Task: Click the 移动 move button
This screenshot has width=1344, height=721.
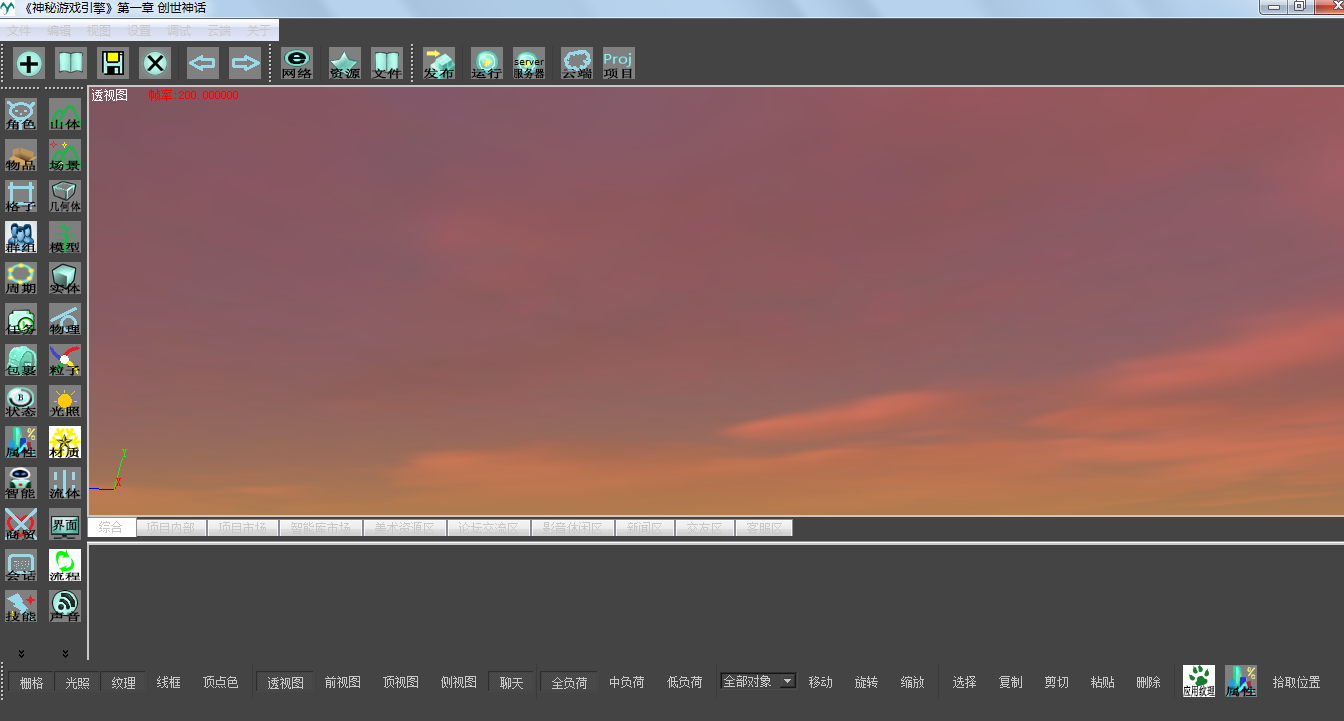Action: pos(820,683)
